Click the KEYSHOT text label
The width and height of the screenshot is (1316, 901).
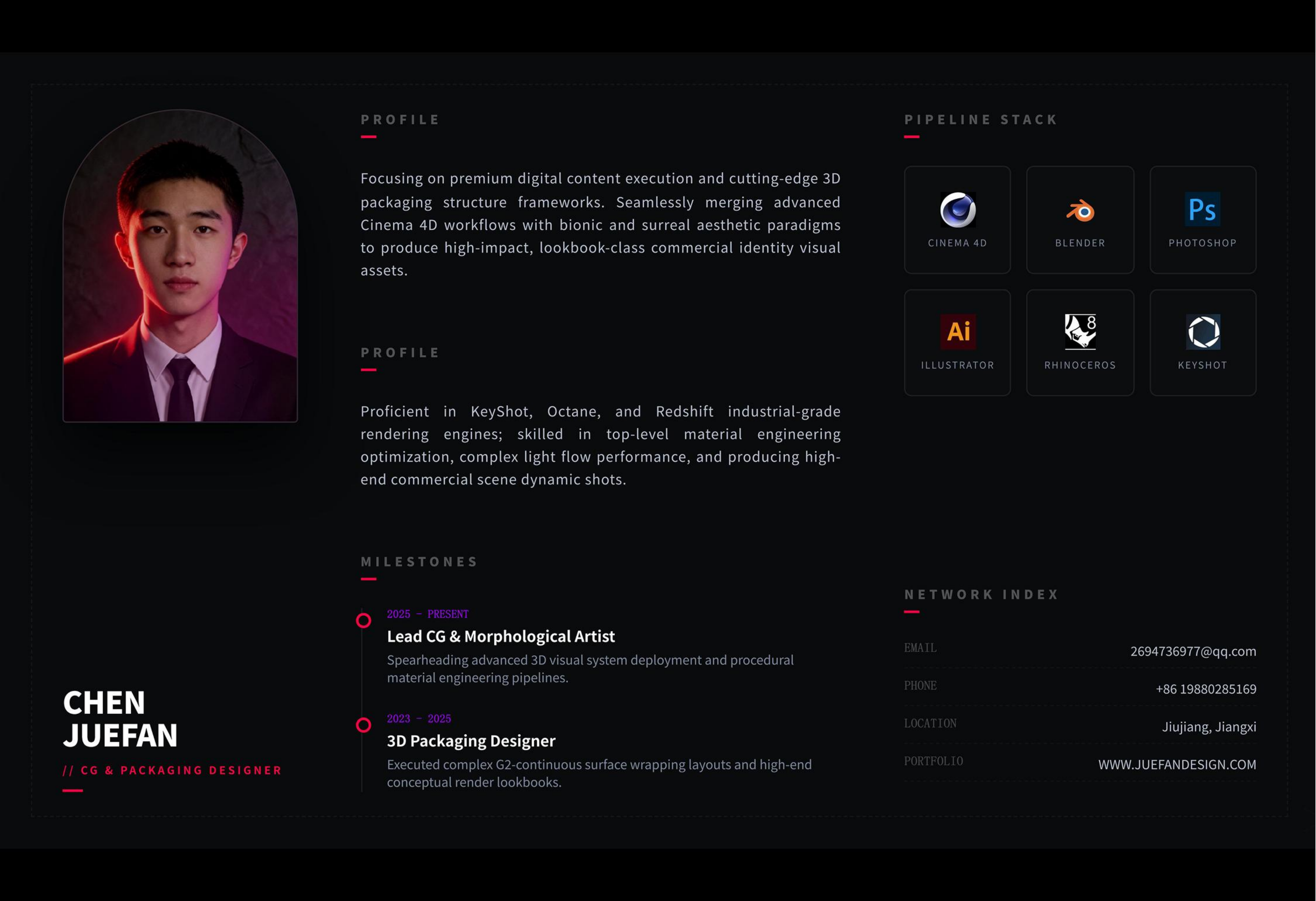pos(1203,365)
